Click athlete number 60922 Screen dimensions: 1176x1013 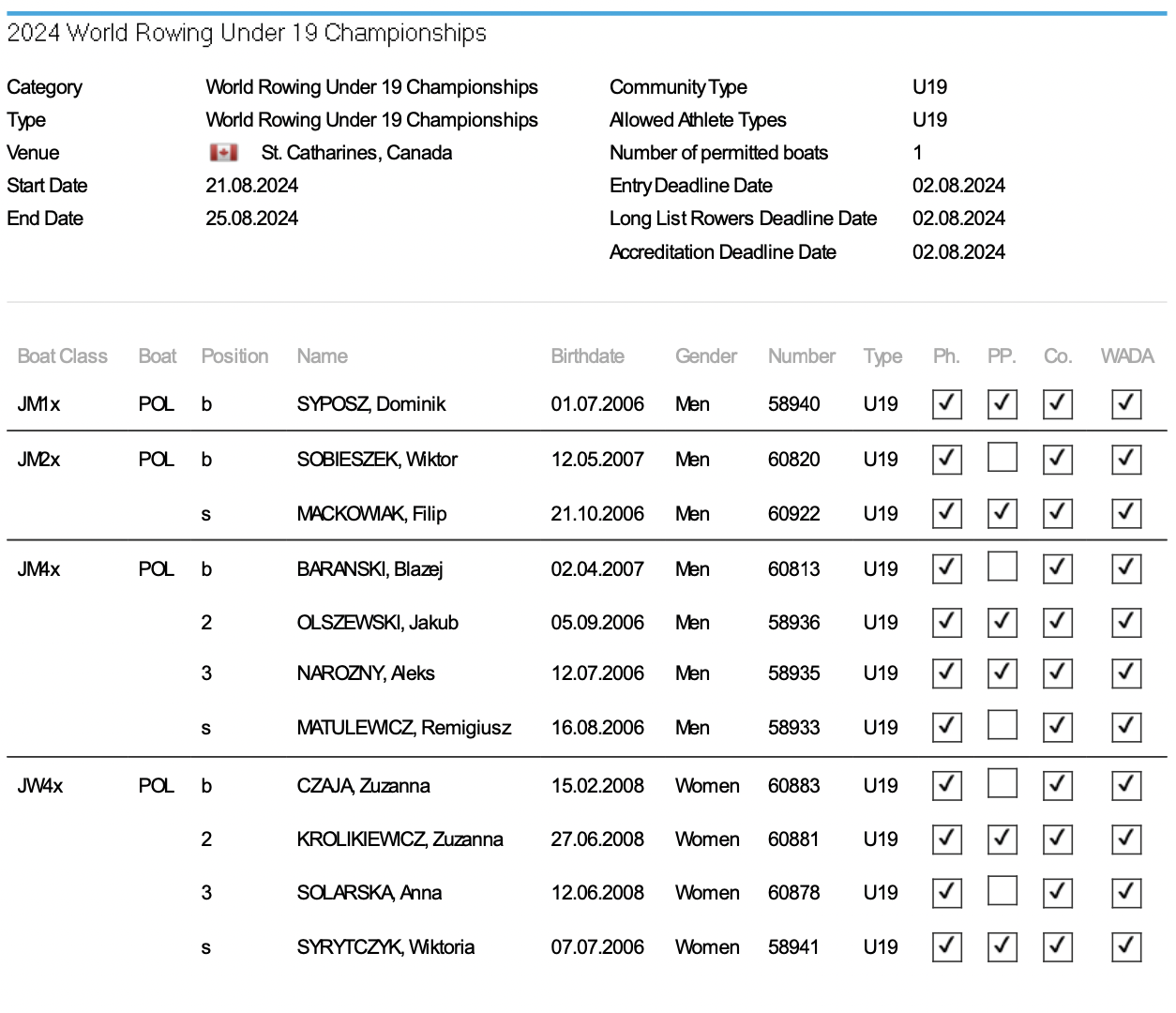pyautogui.click(x=794, y=514)
